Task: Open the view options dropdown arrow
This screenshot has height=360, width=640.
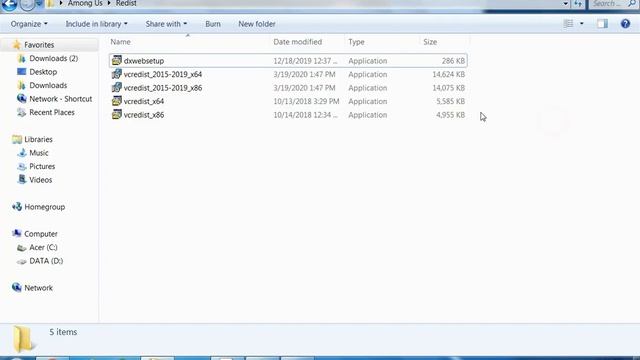Action: click(x=582, y=24)
